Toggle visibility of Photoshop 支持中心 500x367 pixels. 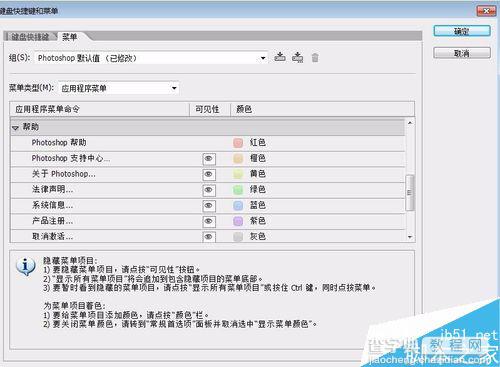[209, 159]
